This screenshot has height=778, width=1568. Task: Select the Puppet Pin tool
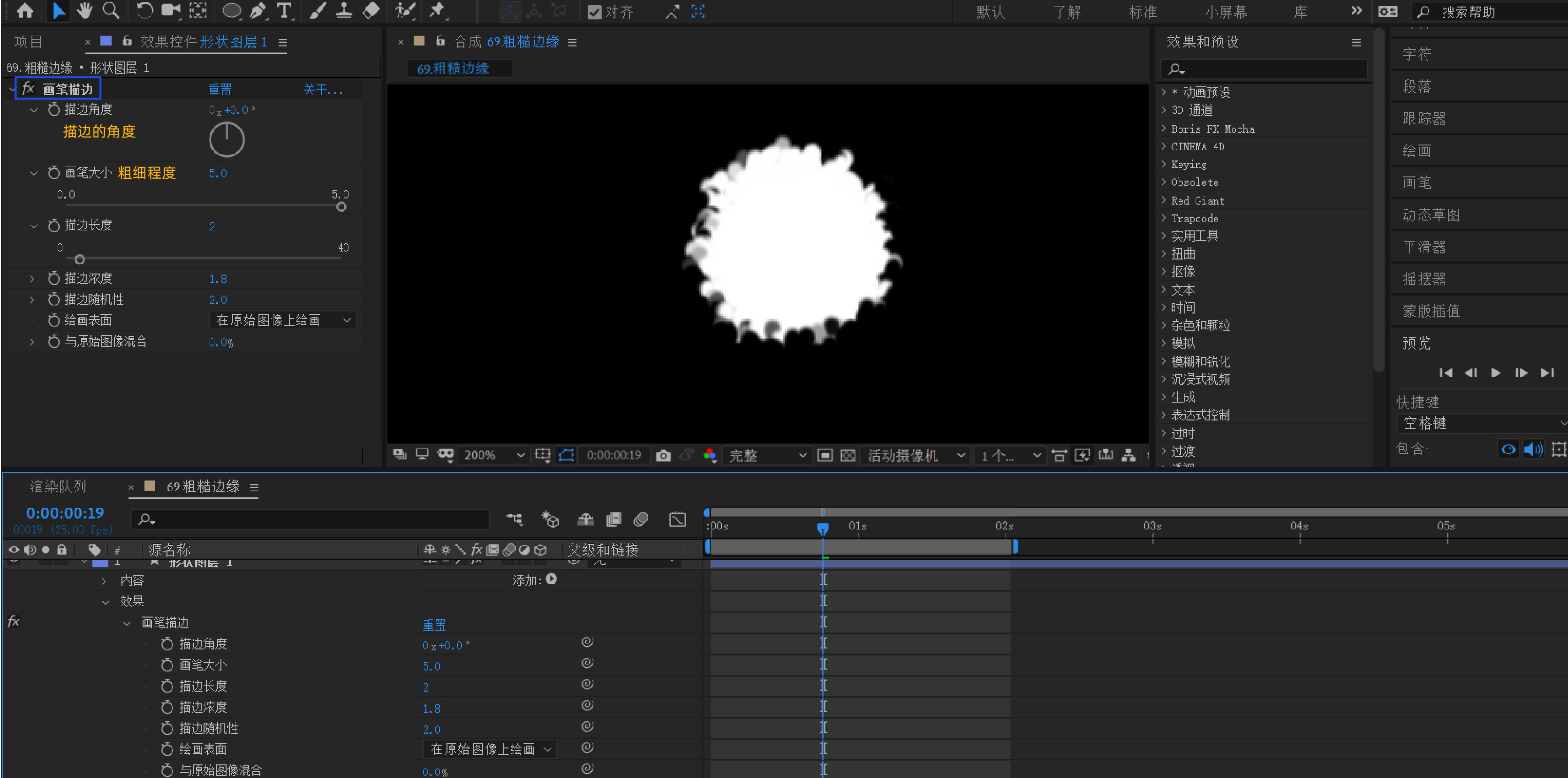[437, 10]
